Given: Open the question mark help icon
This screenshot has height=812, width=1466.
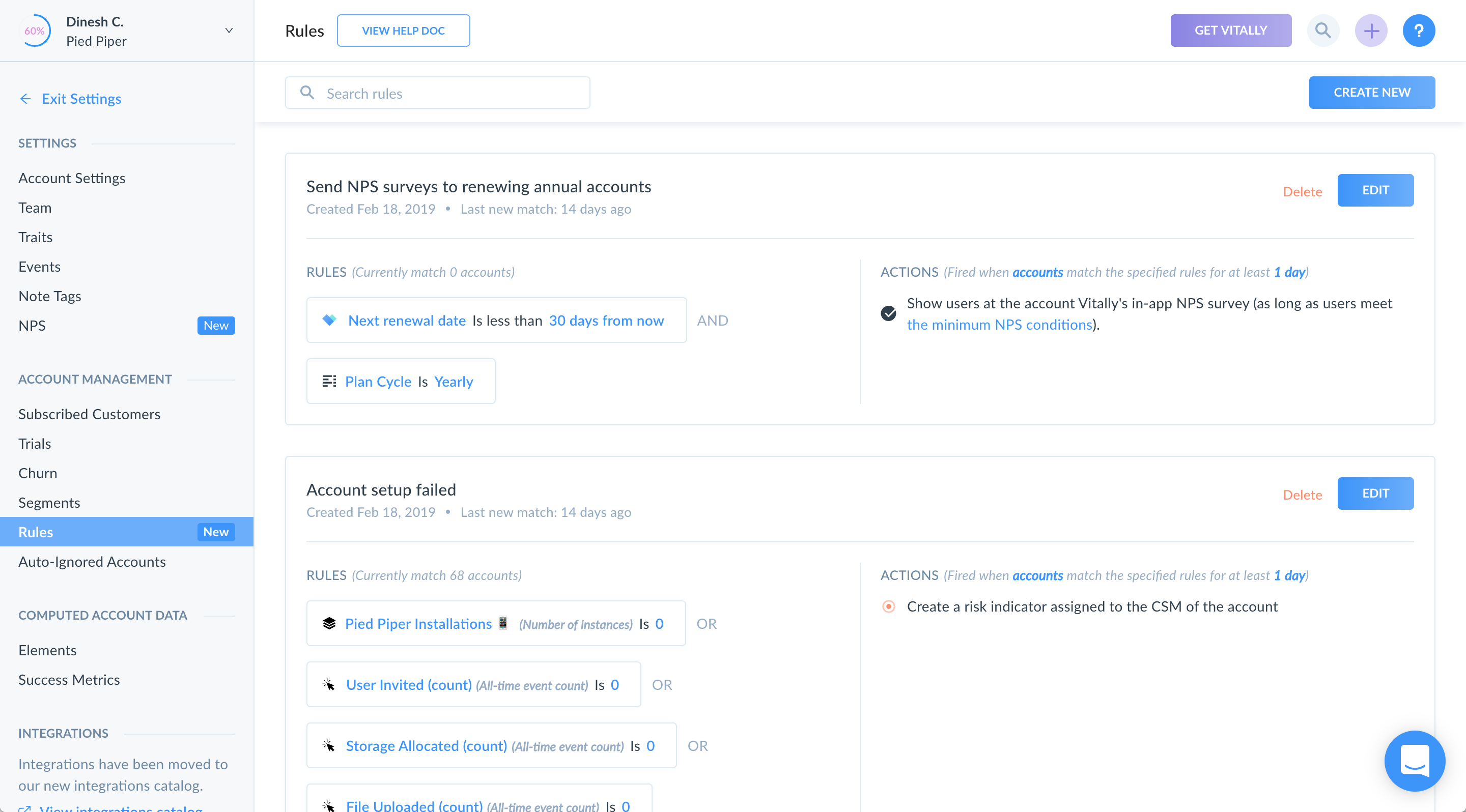Looking at the screenshot, I should click(1418, 31).
